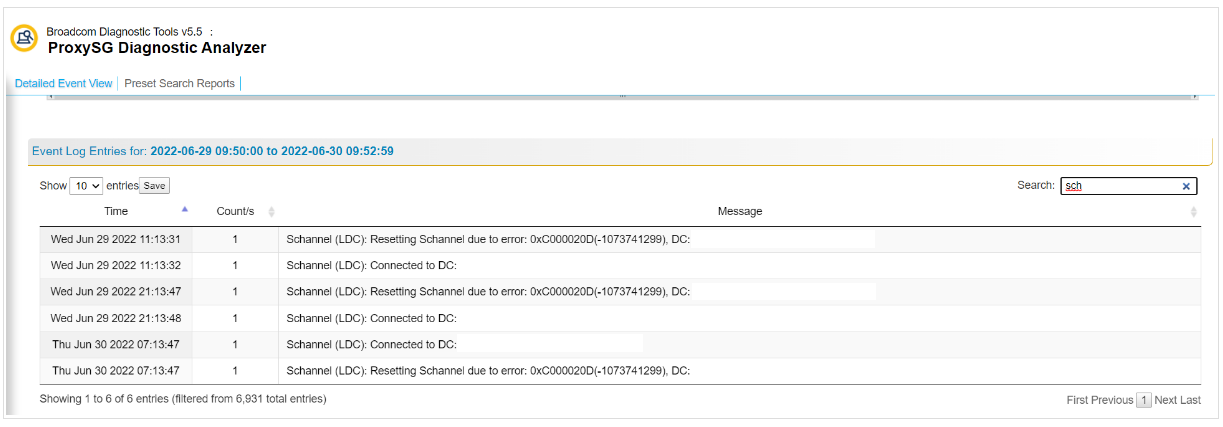
Task: Click the Connected to DC message at 21:13:48
Action: [x=371, y=318]
